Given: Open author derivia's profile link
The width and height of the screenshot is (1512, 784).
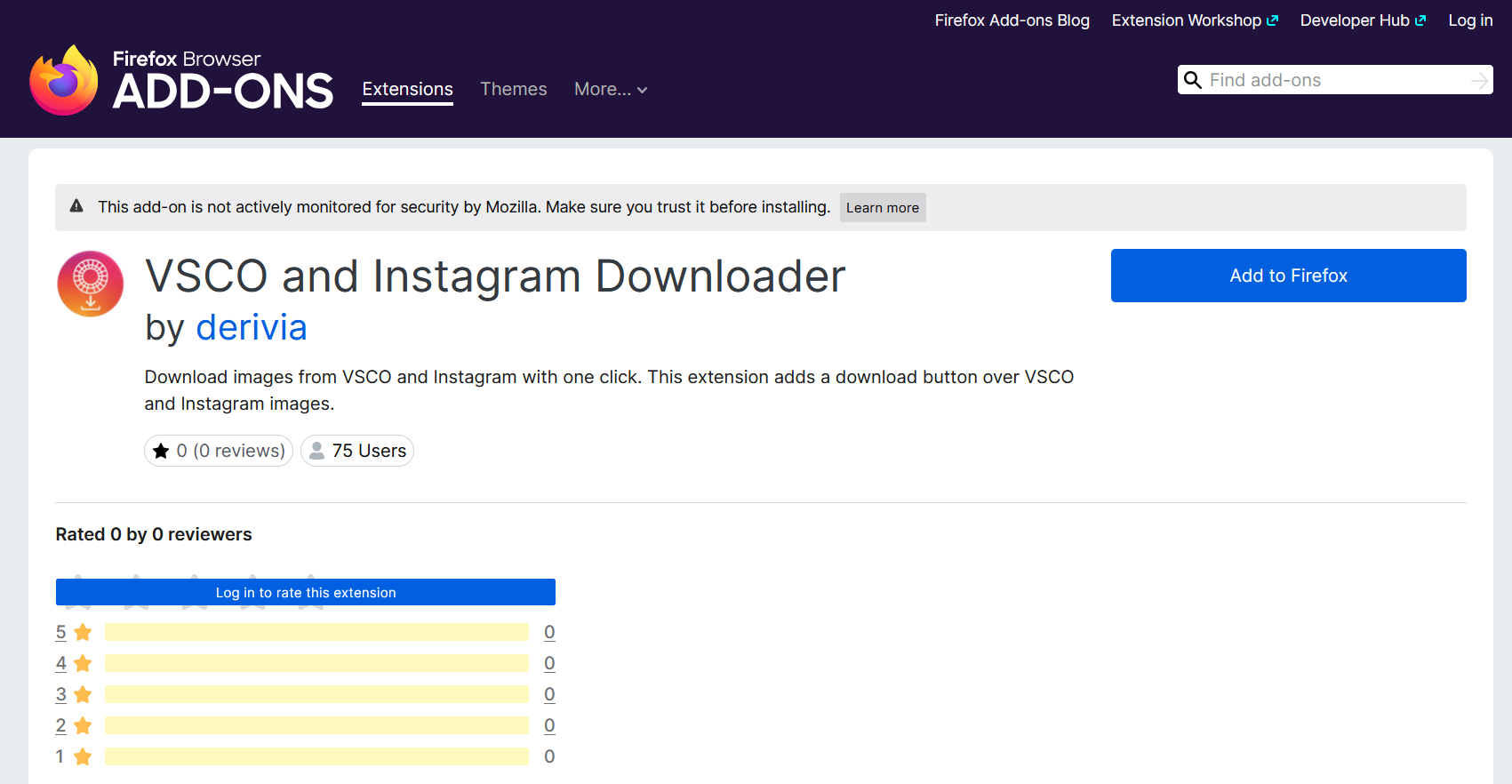Looking at the screenshot, I should point(252,327).
